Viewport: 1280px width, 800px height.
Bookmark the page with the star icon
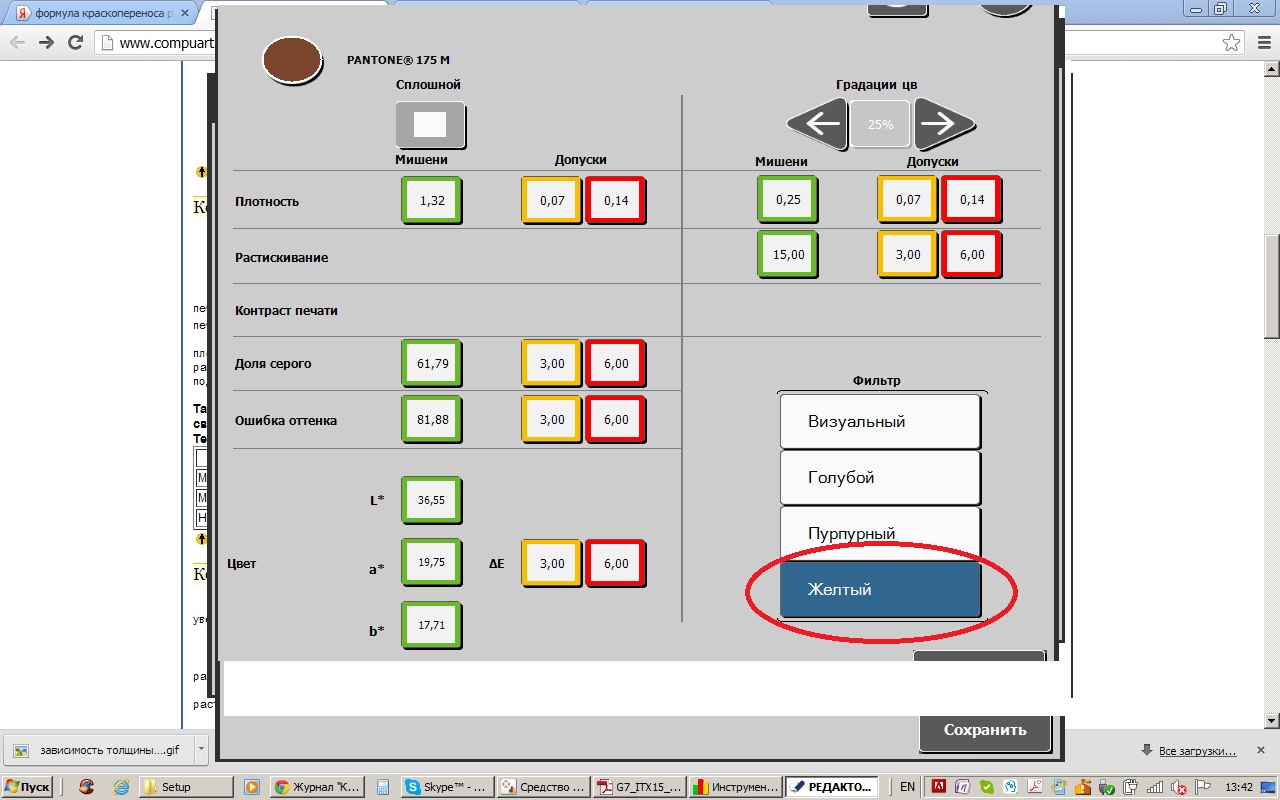click(x=1232, y=42)
